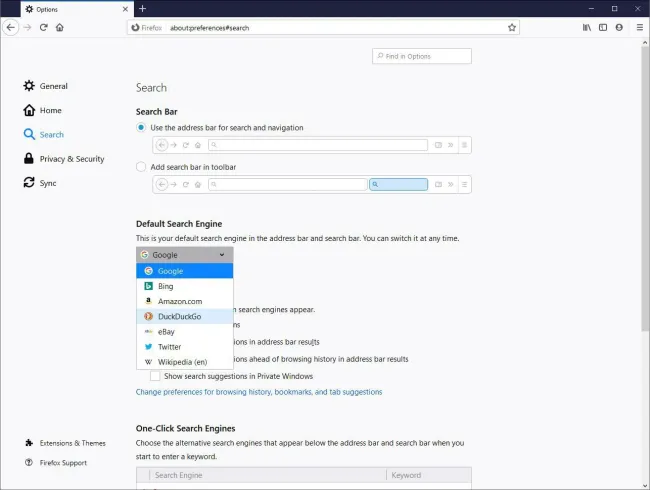Open the Library icon in toolbar
The height and width of the screenshot is (490, 650).
pos(587,27)
